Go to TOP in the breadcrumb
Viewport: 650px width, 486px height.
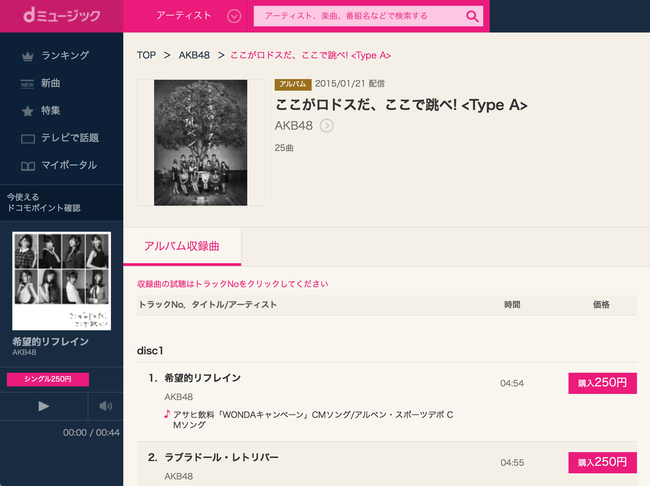tap(146, 55)
